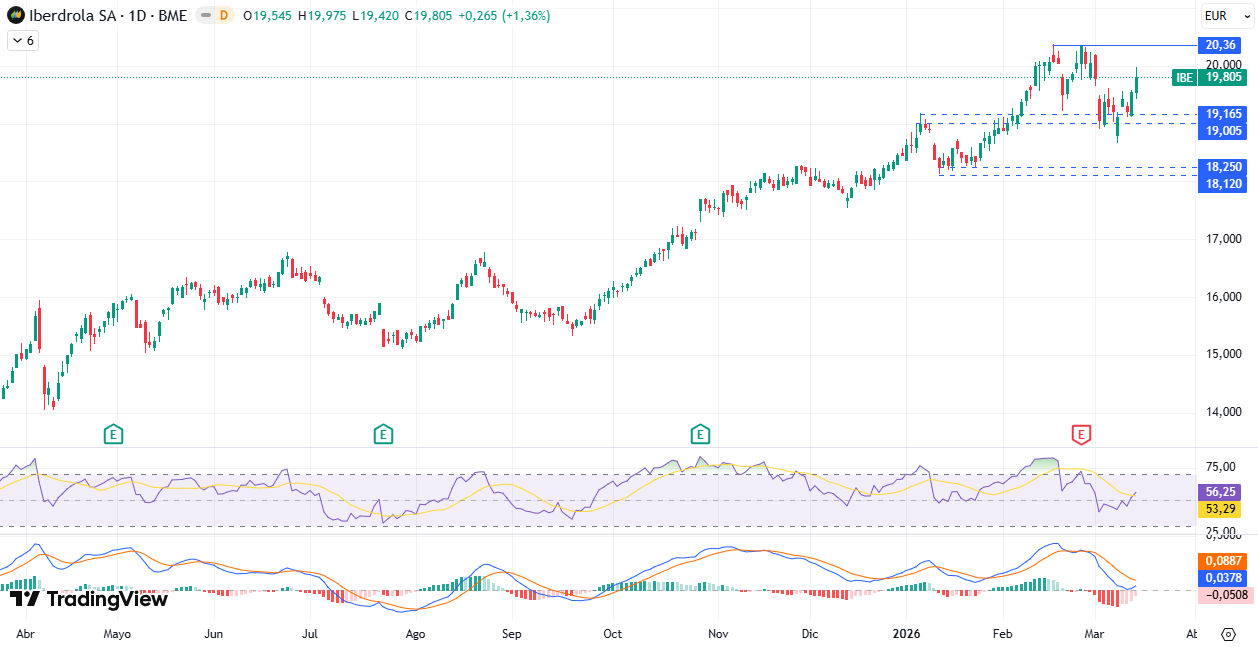Image resolution: width=1258 pixels, height=647 pixels.
Task: Click the Iberdrola SA company logo
Action: (15, 15)
